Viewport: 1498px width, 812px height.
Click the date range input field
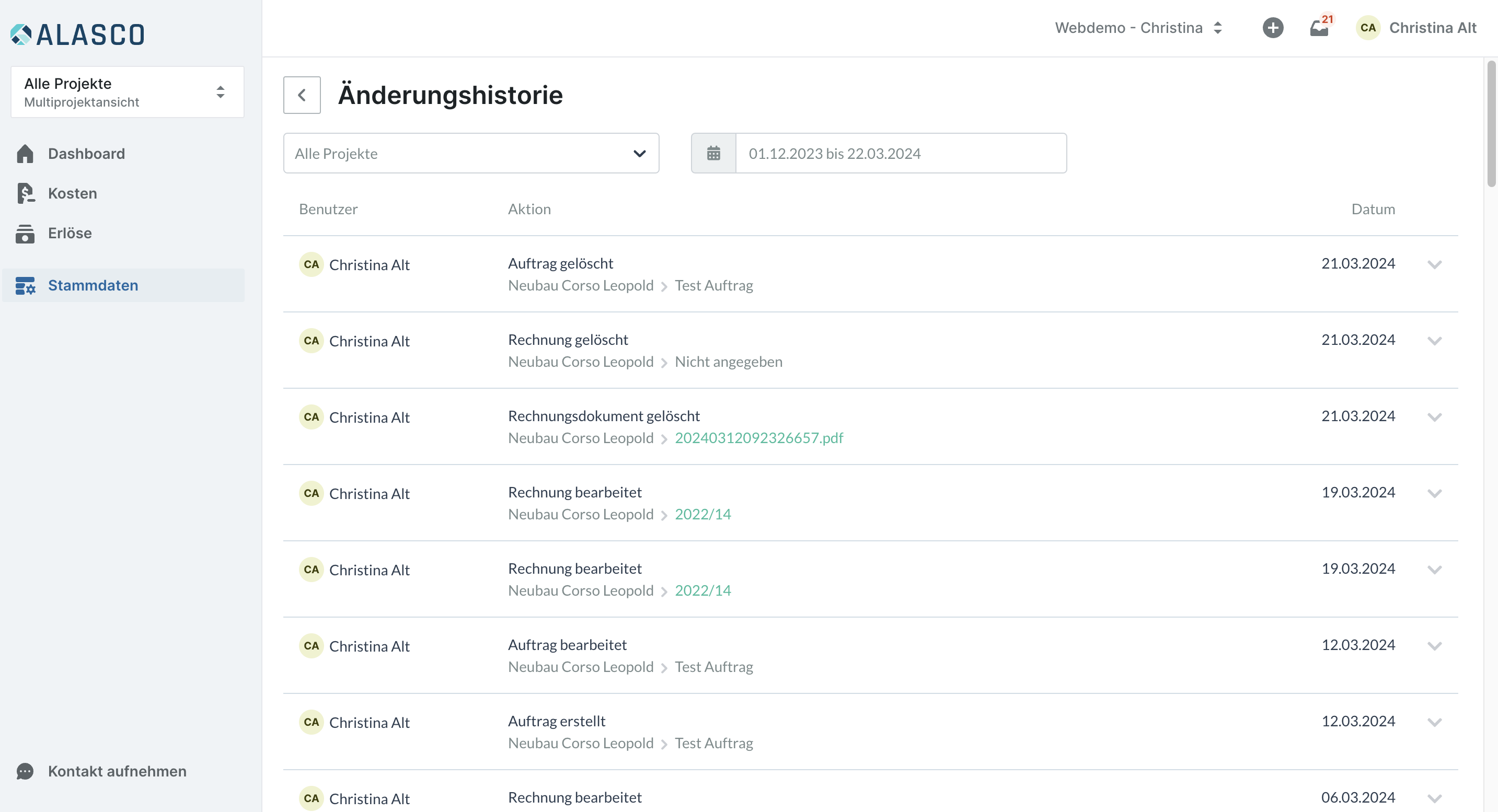tap(900, 154)
